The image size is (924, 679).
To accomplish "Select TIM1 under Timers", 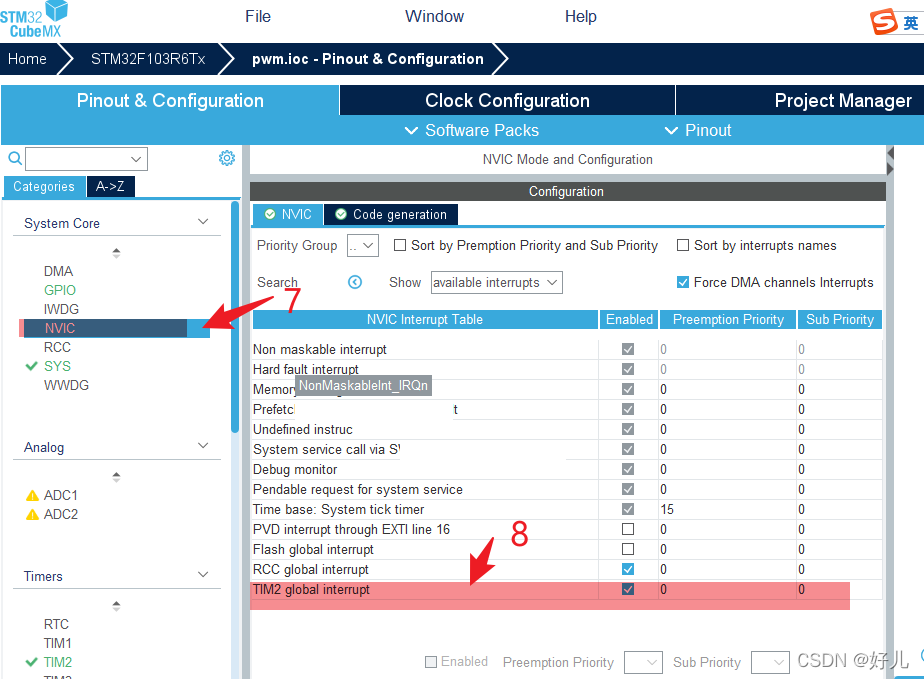I will point(57,643).
